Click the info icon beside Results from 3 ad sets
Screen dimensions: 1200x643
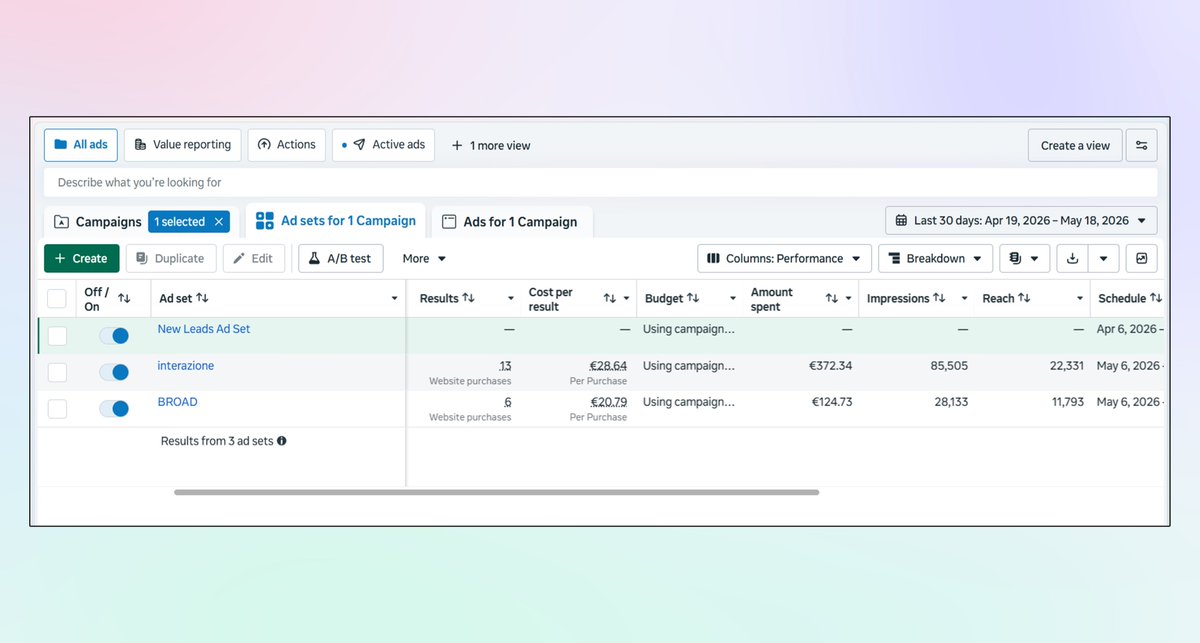pyautogui.click(x=282, y=440)
